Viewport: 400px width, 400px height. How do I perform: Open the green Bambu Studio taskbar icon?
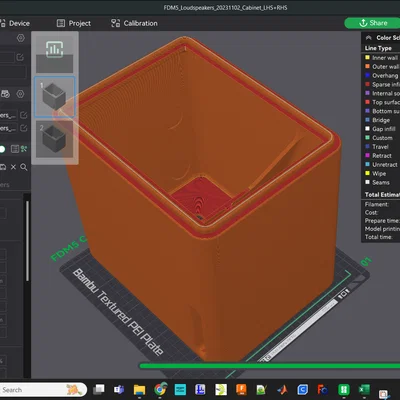coord(344,389)
